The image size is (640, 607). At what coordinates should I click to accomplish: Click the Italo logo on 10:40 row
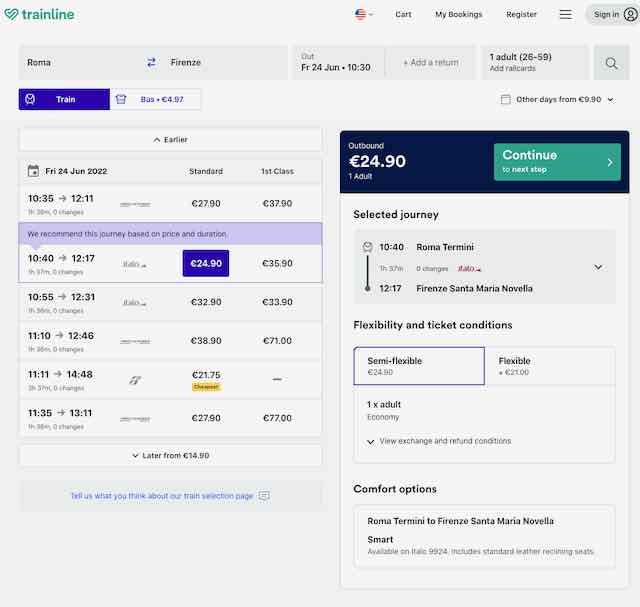click(x=135, y=264)
